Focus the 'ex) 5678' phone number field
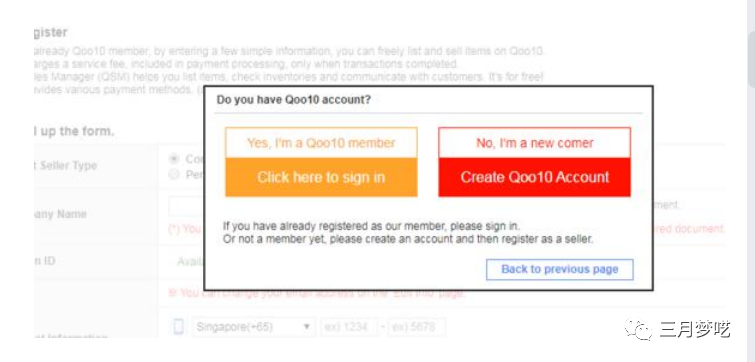Image resolution: width=755 pixels, height=362 pixels. (x=417, y=327)
